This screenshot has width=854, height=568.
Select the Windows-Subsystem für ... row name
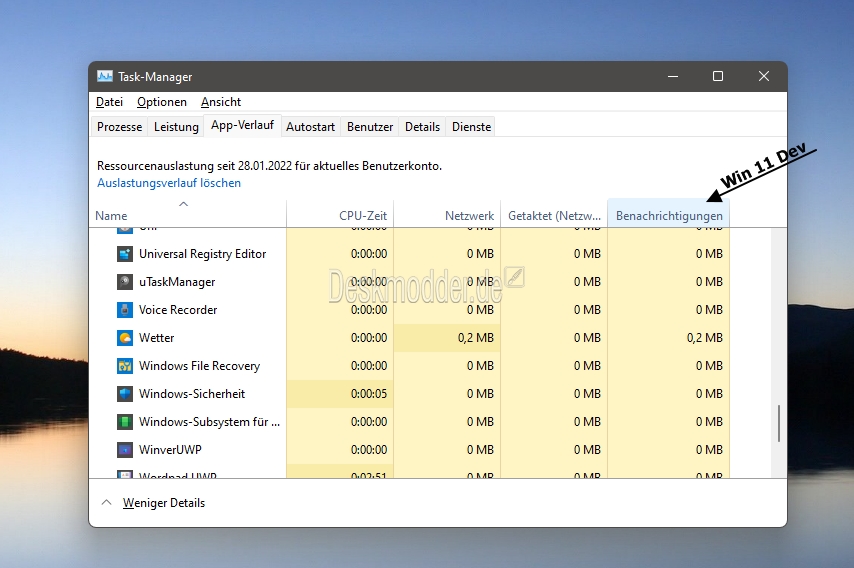[x=209, y=422]
